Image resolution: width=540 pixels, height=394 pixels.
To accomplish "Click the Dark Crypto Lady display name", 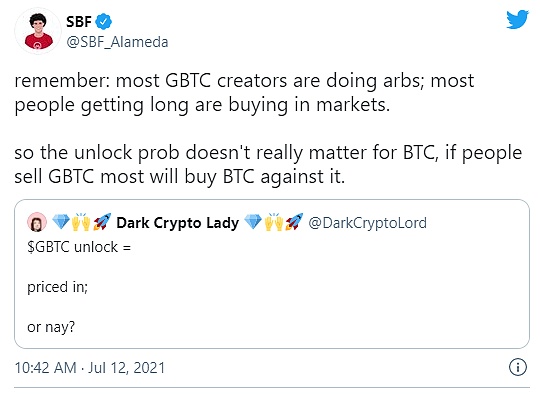I will pyautogui.click(x=177, y=222).
